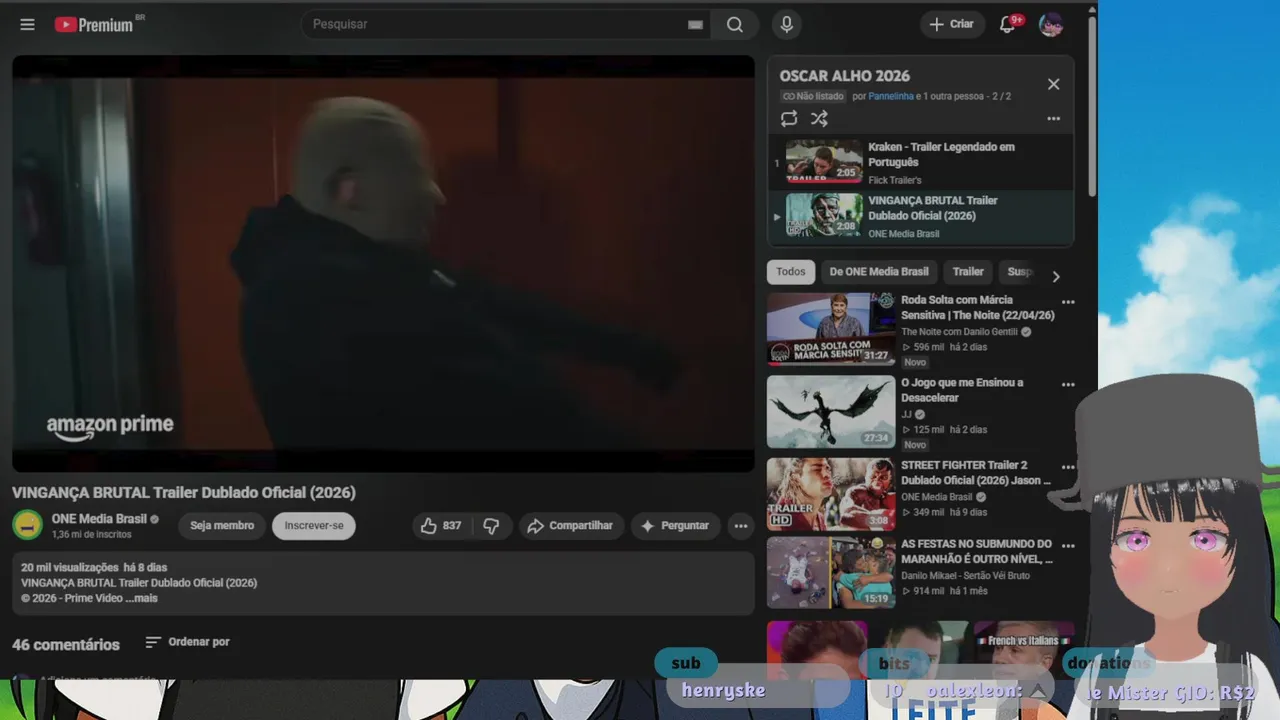1280x720 pixels.
Task: Subscribe with Inscrever-se button
Action: [314, 526]
